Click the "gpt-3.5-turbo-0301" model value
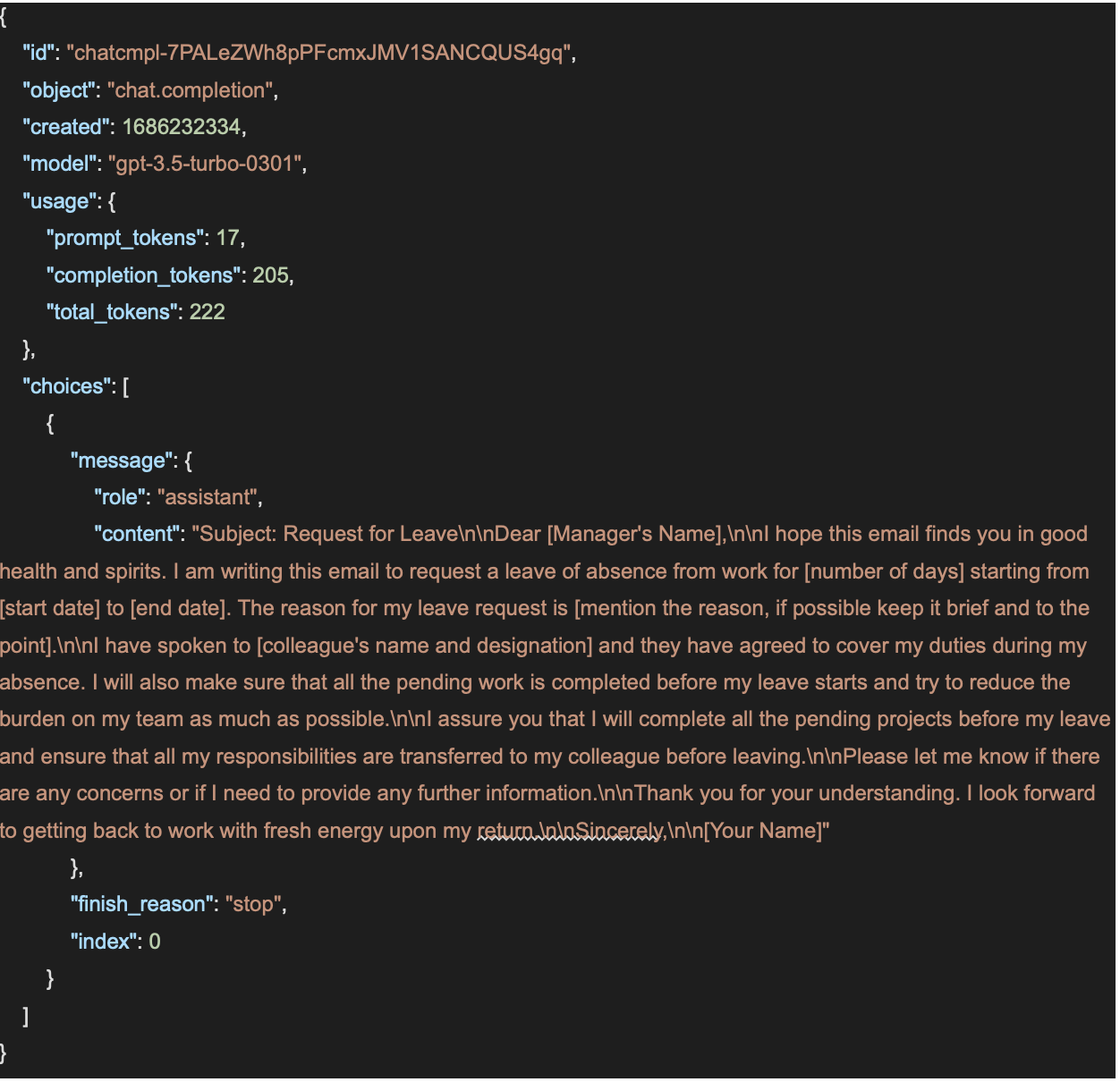The width and height of the screenshot is (1120, 1082). 204,164
